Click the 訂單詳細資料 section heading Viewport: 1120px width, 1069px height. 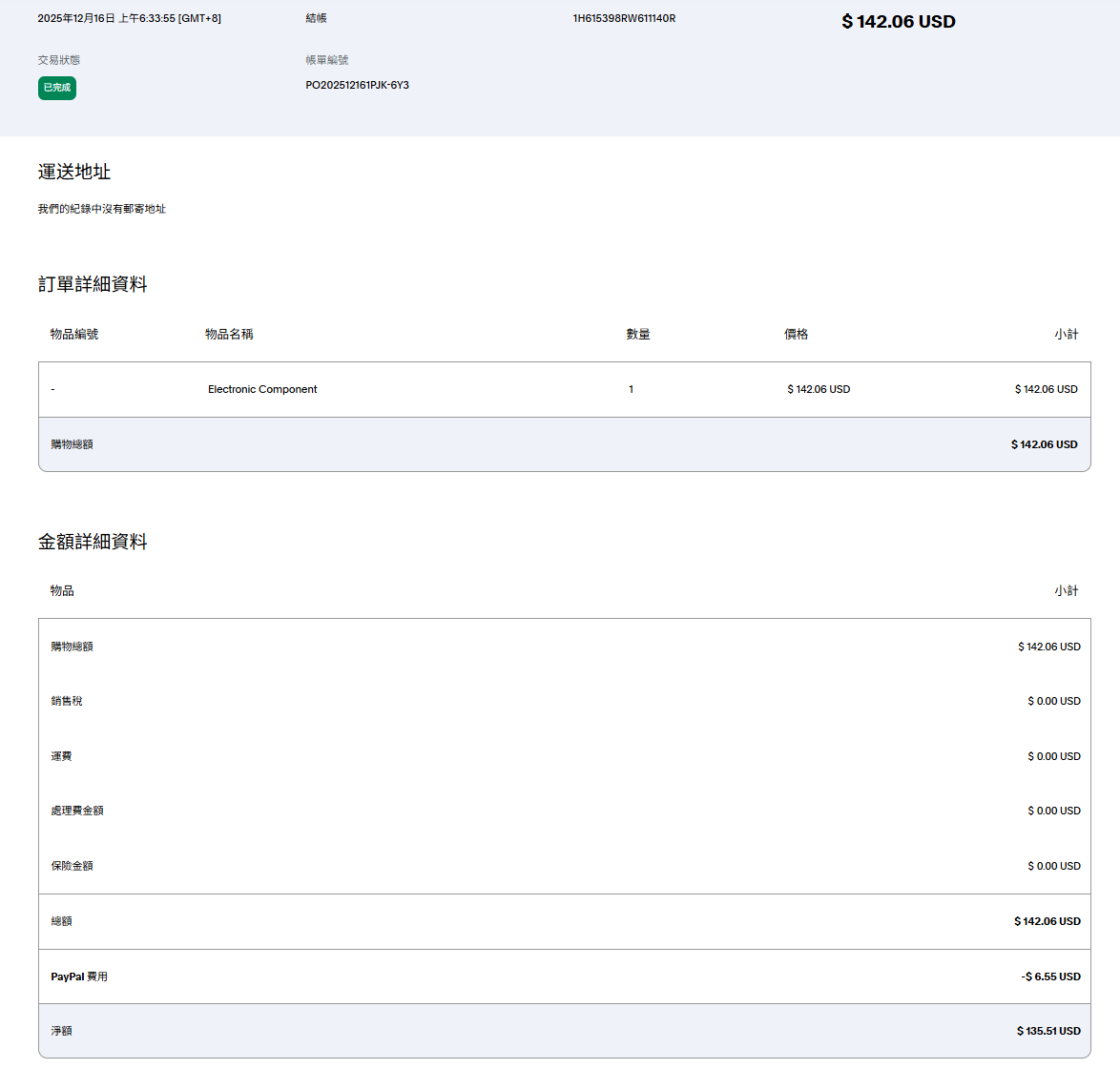point(93,284)
